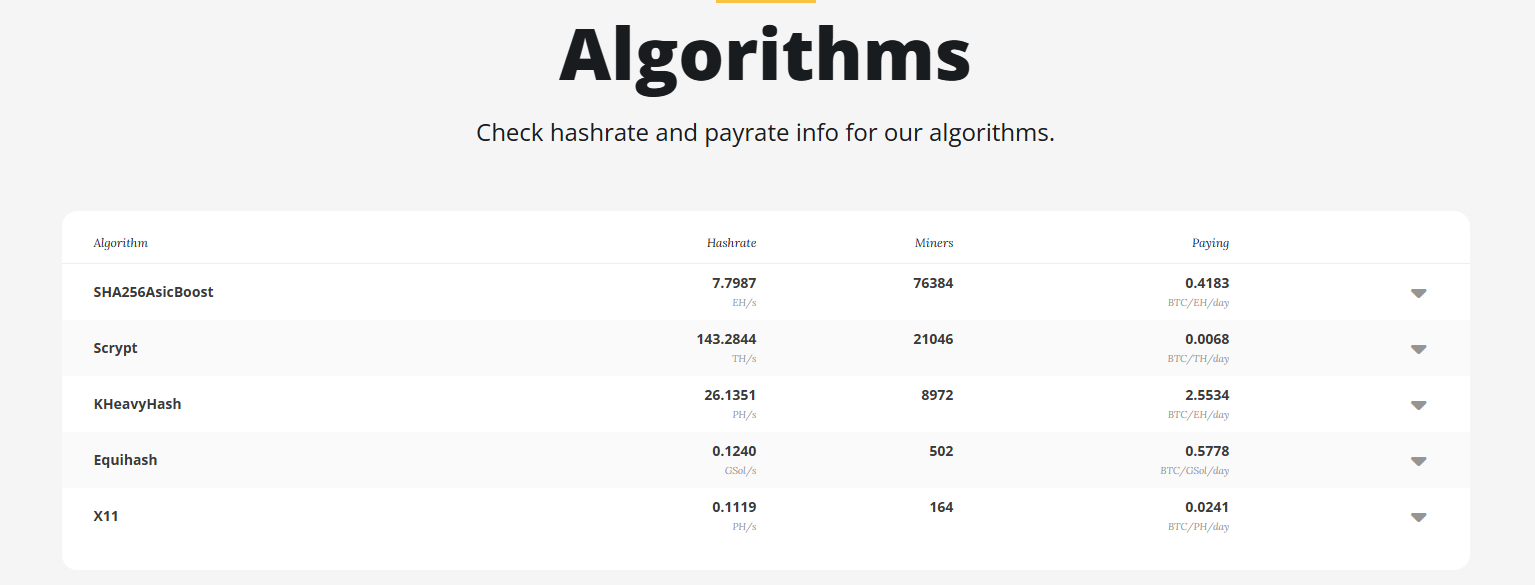Click the Algorithm column header

[120, 243]
